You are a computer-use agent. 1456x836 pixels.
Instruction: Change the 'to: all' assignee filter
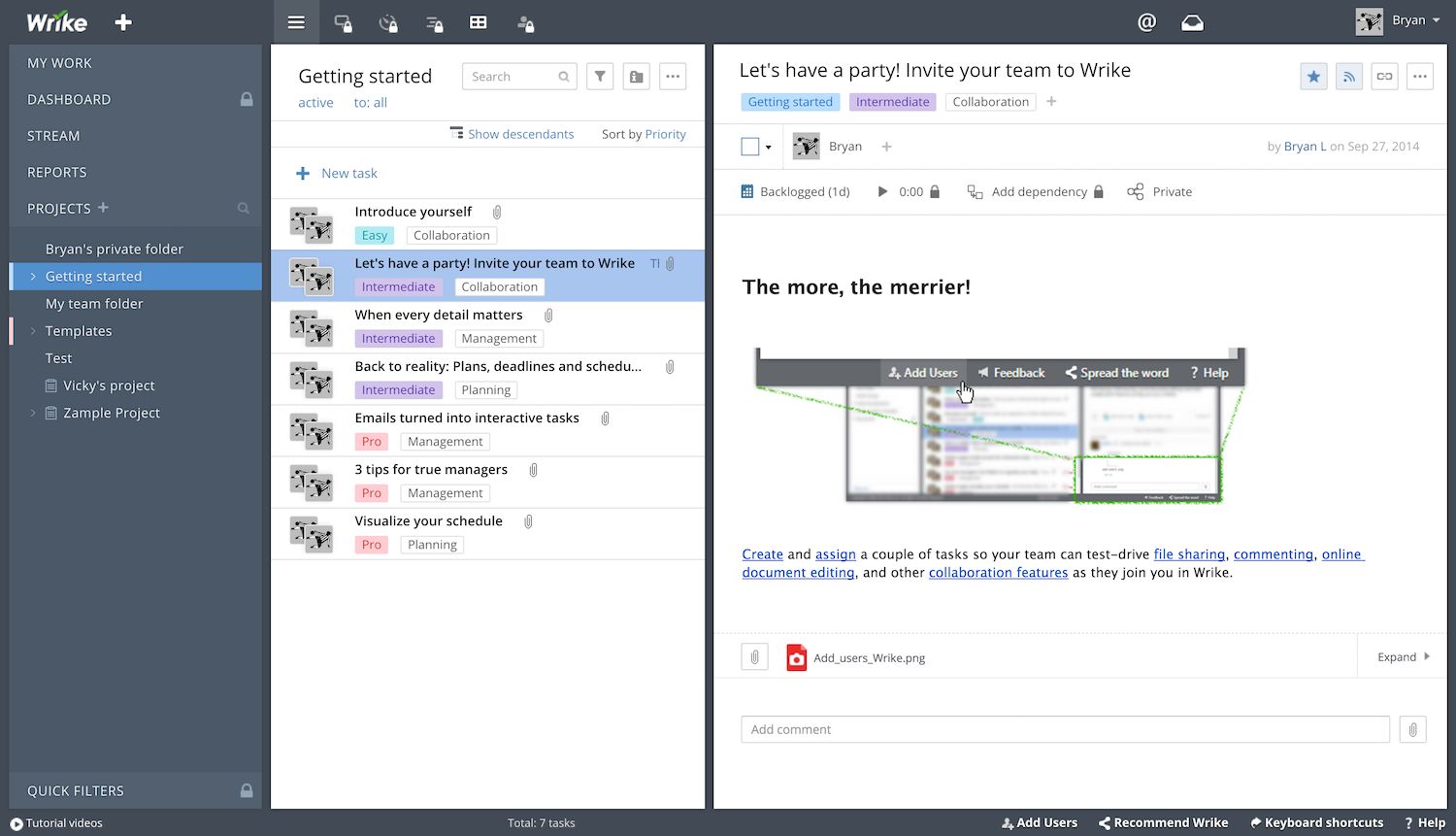pyautogui.click(x=370, y=102)
